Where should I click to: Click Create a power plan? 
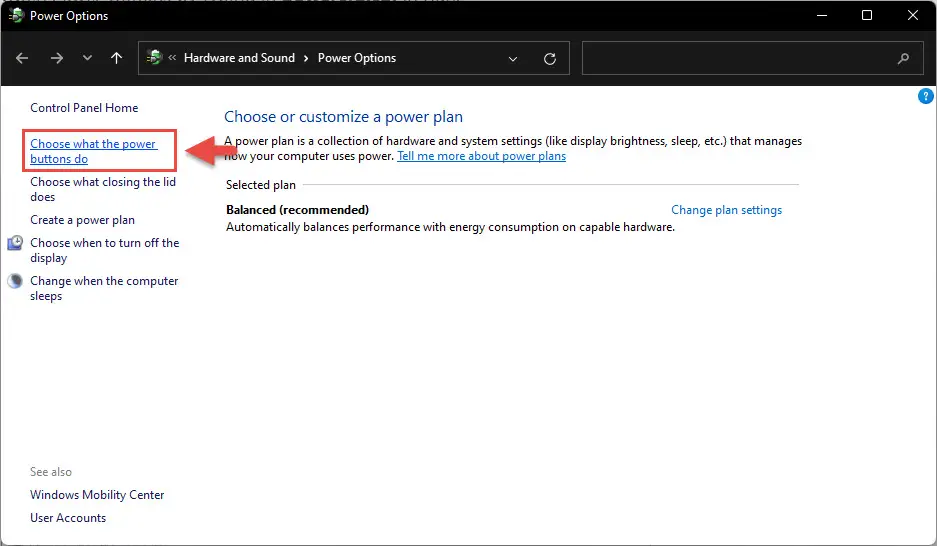pos(82,220)
